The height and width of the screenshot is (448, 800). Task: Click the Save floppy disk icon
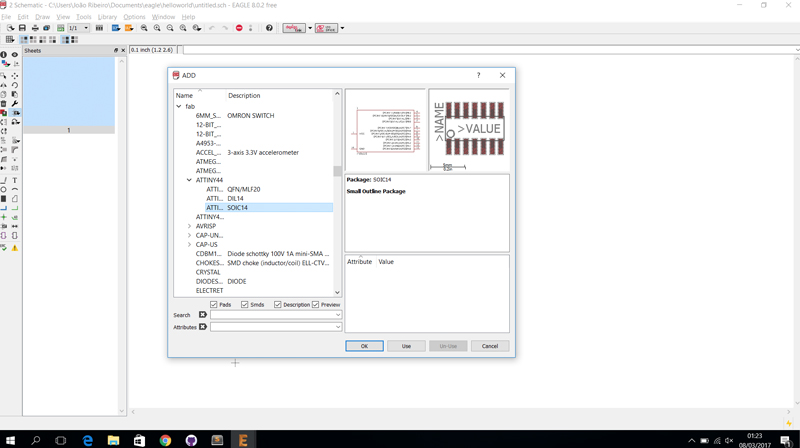[22, 28]
